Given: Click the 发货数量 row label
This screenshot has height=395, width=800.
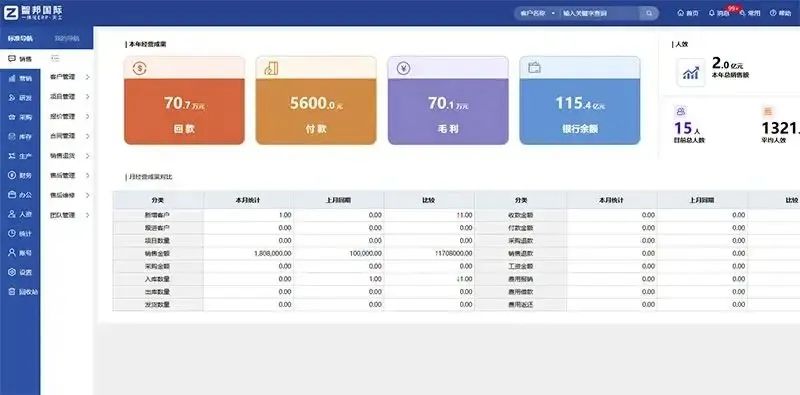Looking at the screenshot, I should (158, 305).
